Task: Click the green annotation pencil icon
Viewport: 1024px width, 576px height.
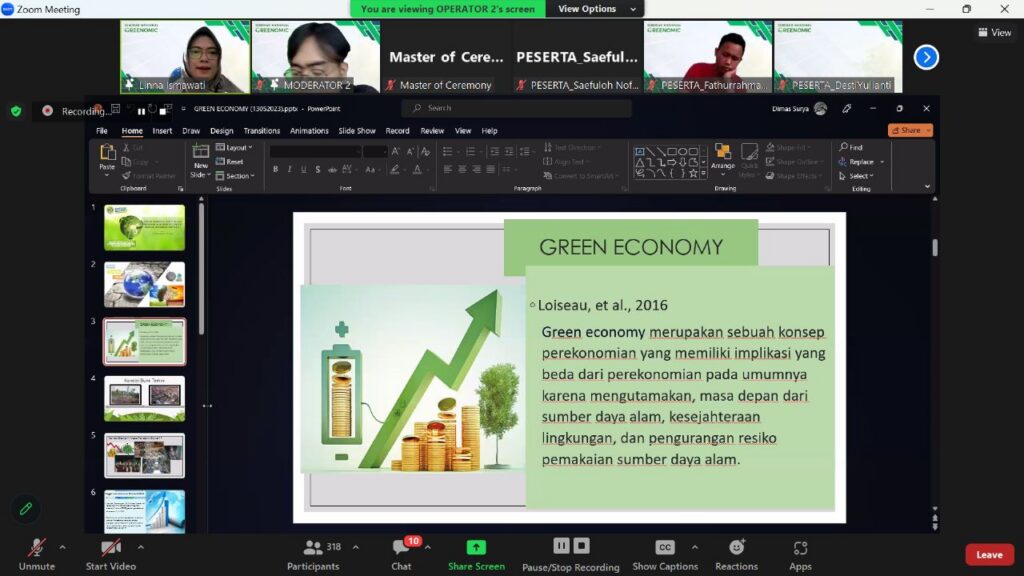Action: pos(26,509)
